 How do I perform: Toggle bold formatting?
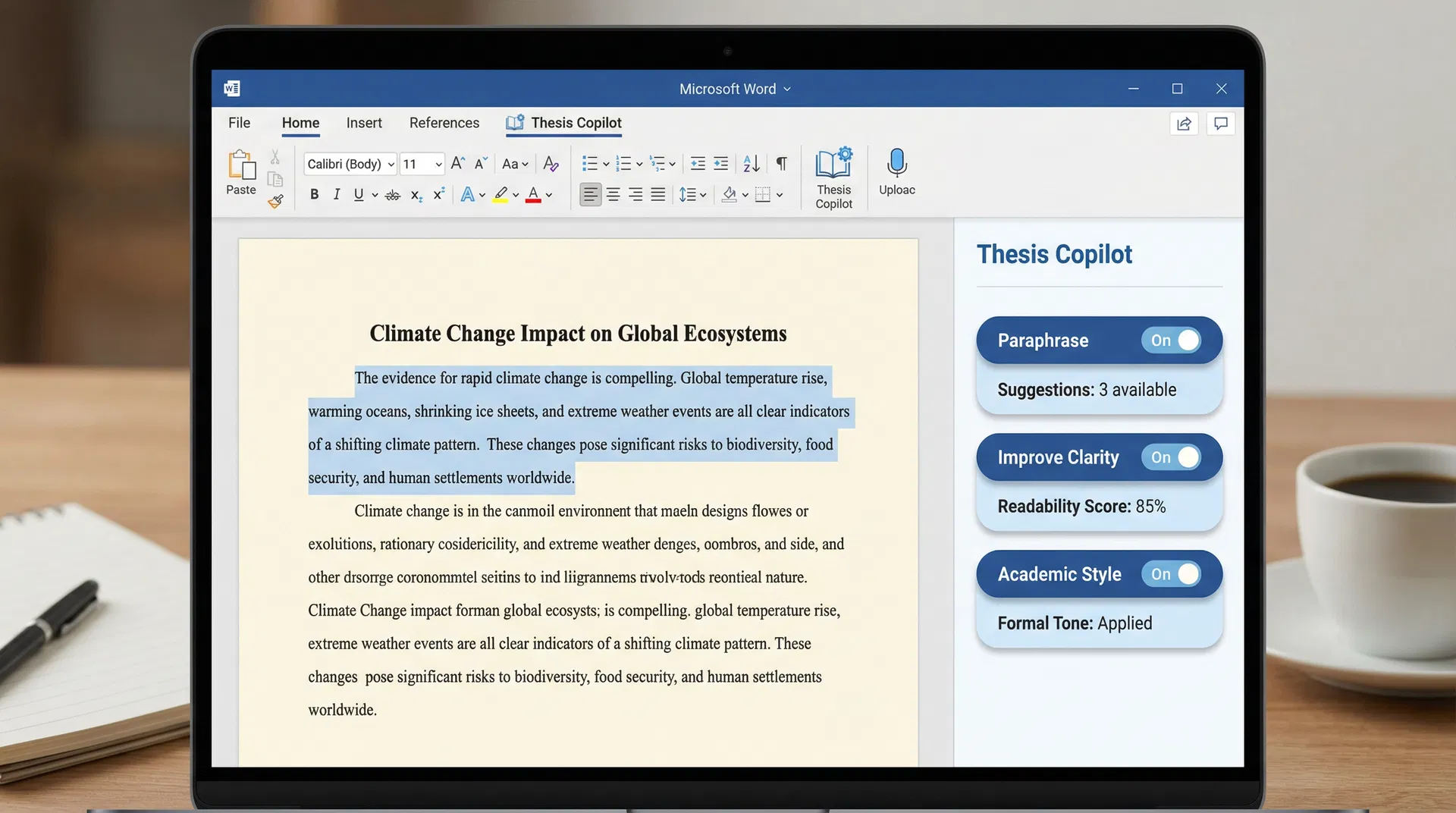click(313, 194)
